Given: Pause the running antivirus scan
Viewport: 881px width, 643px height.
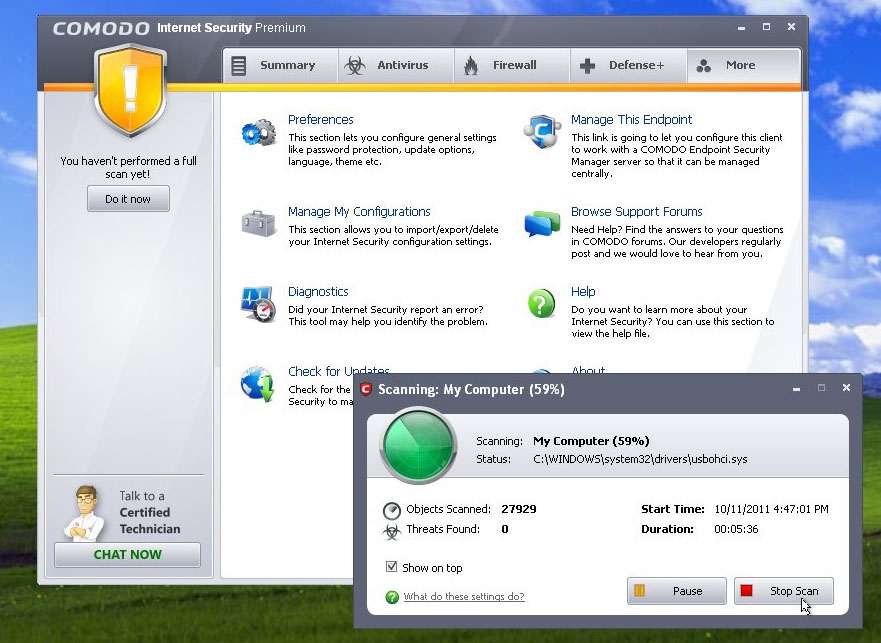Looking at the screenshot, I should point(676,591).
